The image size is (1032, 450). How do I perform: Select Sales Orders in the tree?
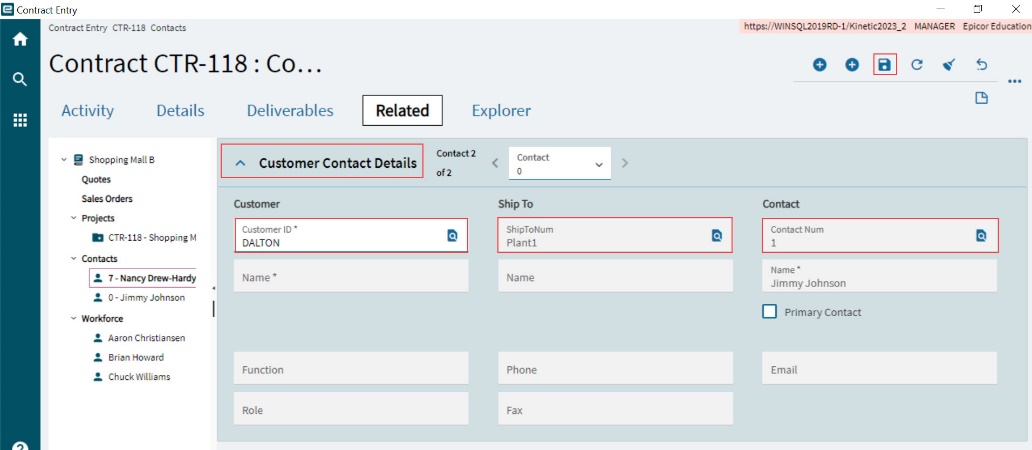107,198
